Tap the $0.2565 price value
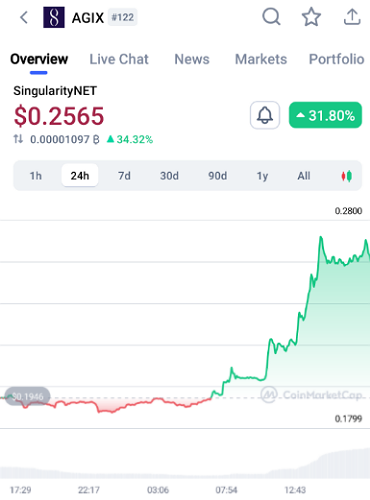 click(x=59, y=116)
